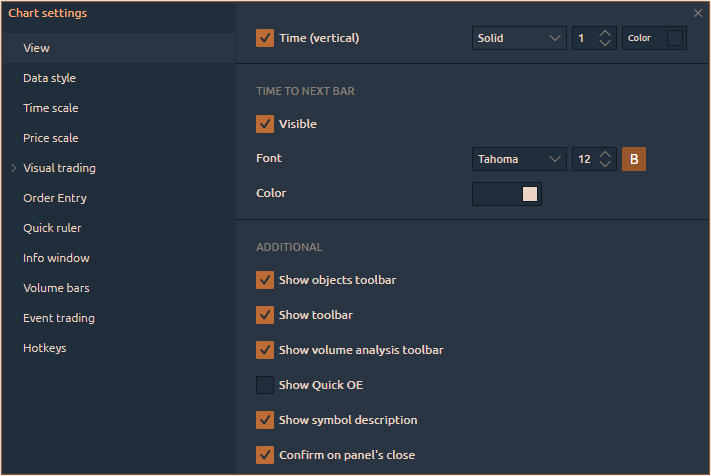Decrease Time vertical line width
This screenshot has height=476, width=711.
pyautogui.click(x=606, y=44)
